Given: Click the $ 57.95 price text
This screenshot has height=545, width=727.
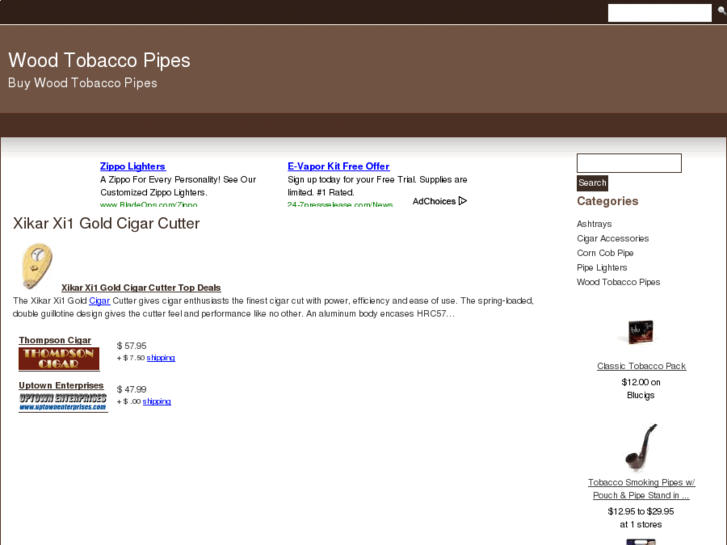Looking at the screenshot, I should point(131,346).
